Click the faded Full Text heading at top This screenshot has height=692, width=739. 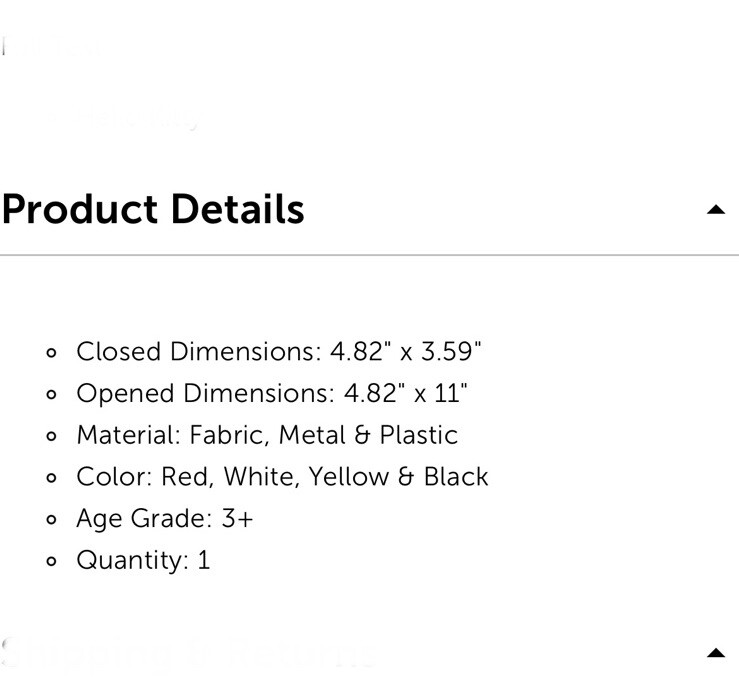52,48
